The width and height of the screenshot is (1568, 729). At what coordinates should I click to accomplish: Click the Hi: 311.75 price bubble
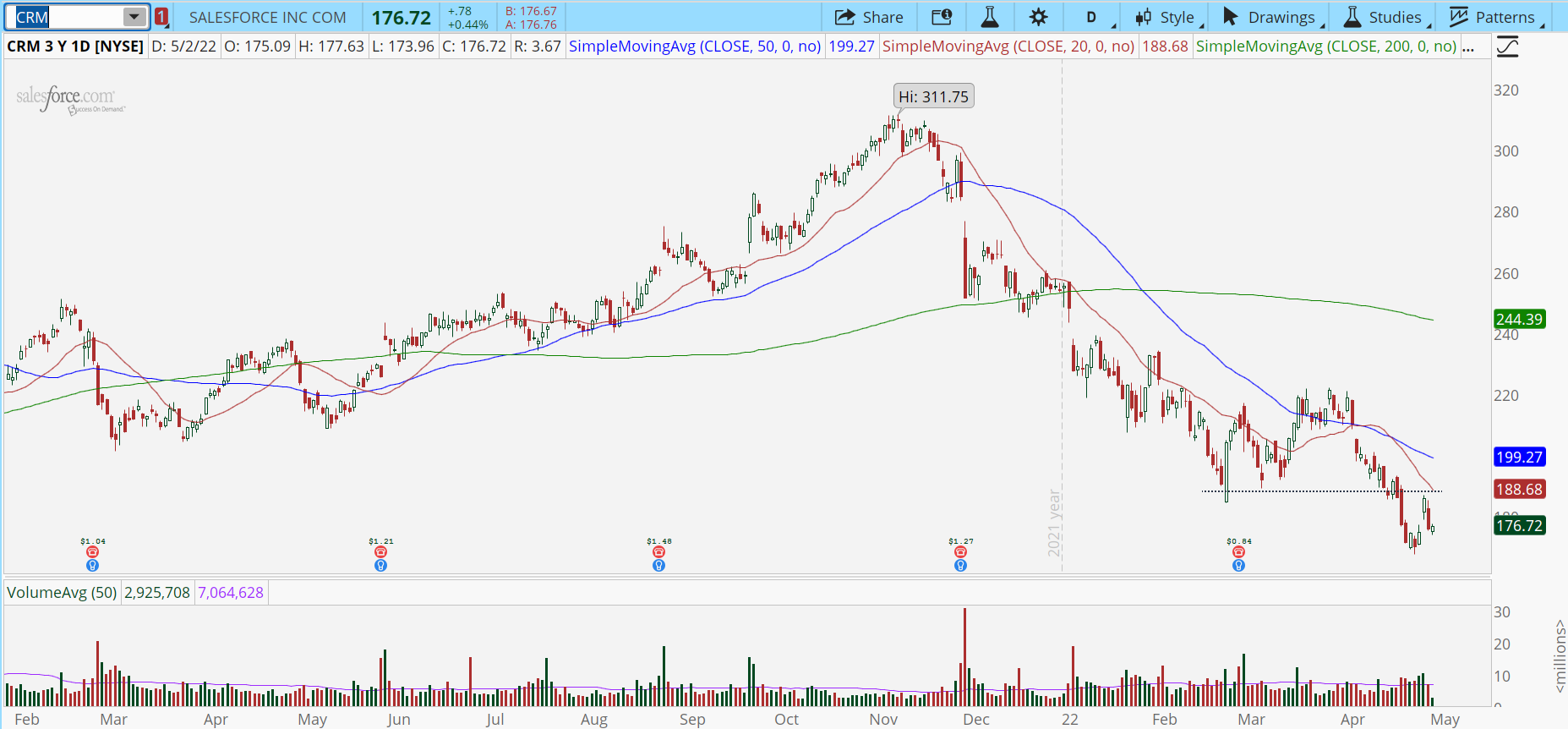pyautogui.click(x=934, y=96)
